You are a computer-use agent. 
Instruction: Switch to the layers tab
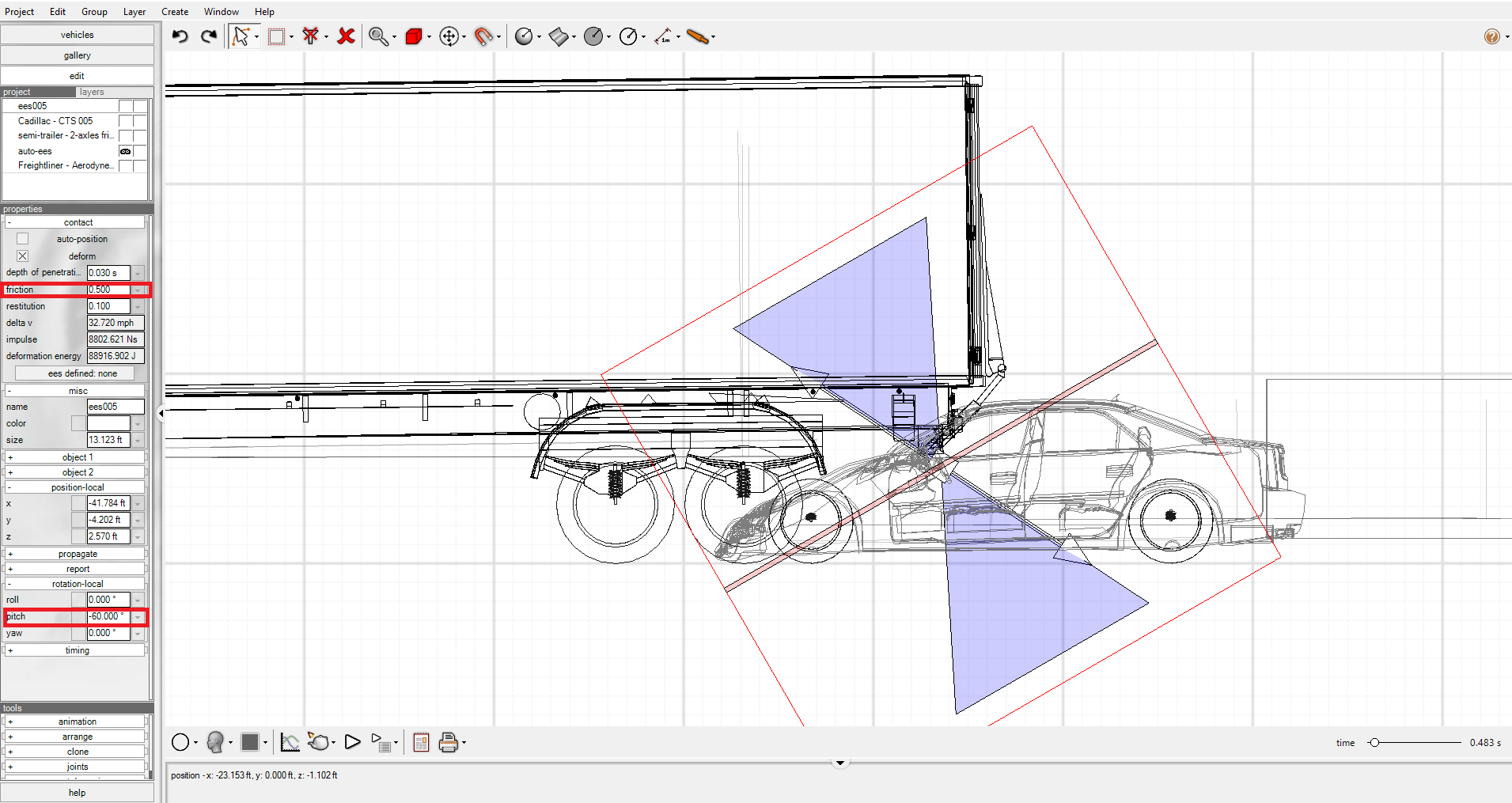click(92, 93)
